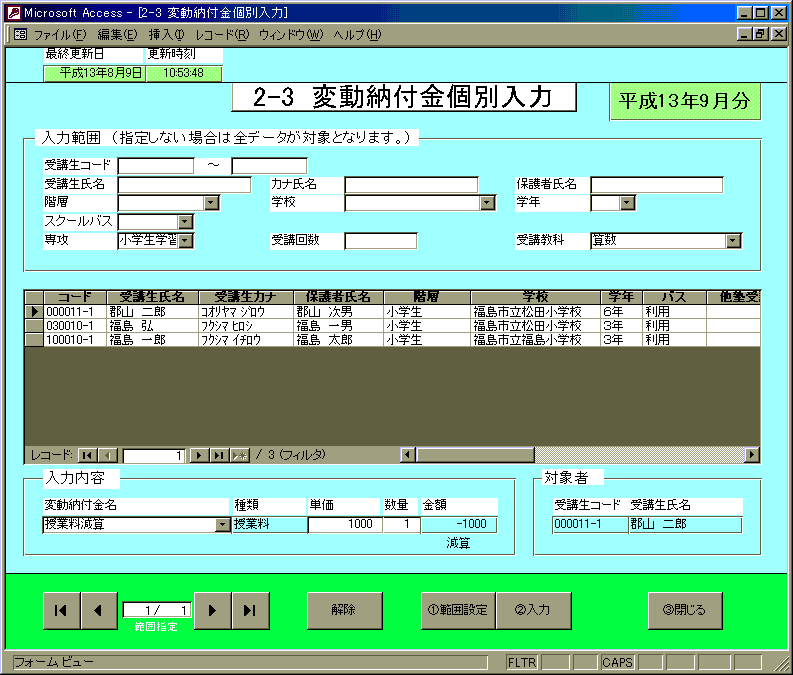Click the bottom record counter box 1/ 1
The image size is (793, 675).
156,610
